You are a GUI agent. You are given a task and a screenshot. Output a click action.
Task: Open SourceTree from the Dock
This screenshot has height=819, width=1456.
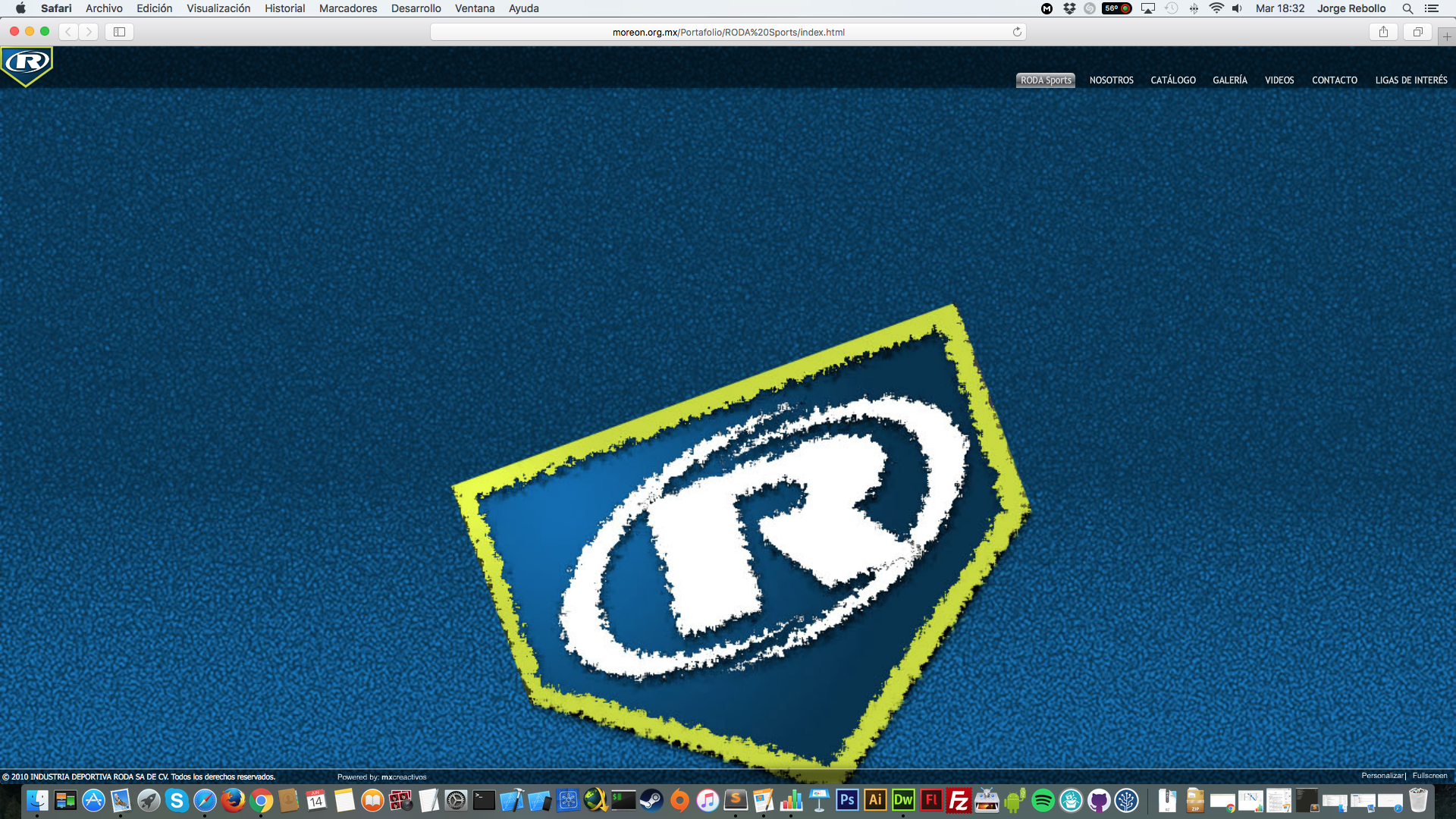coord(1127,800)
